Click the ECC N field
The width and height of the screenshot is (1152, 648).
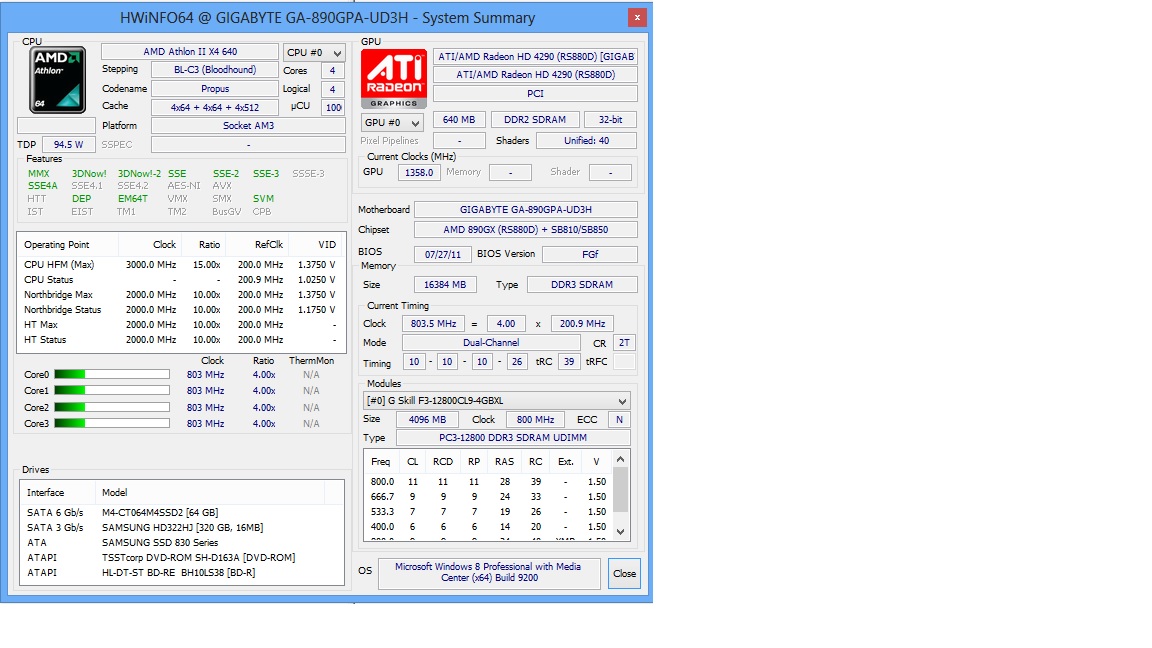[619, 420]
